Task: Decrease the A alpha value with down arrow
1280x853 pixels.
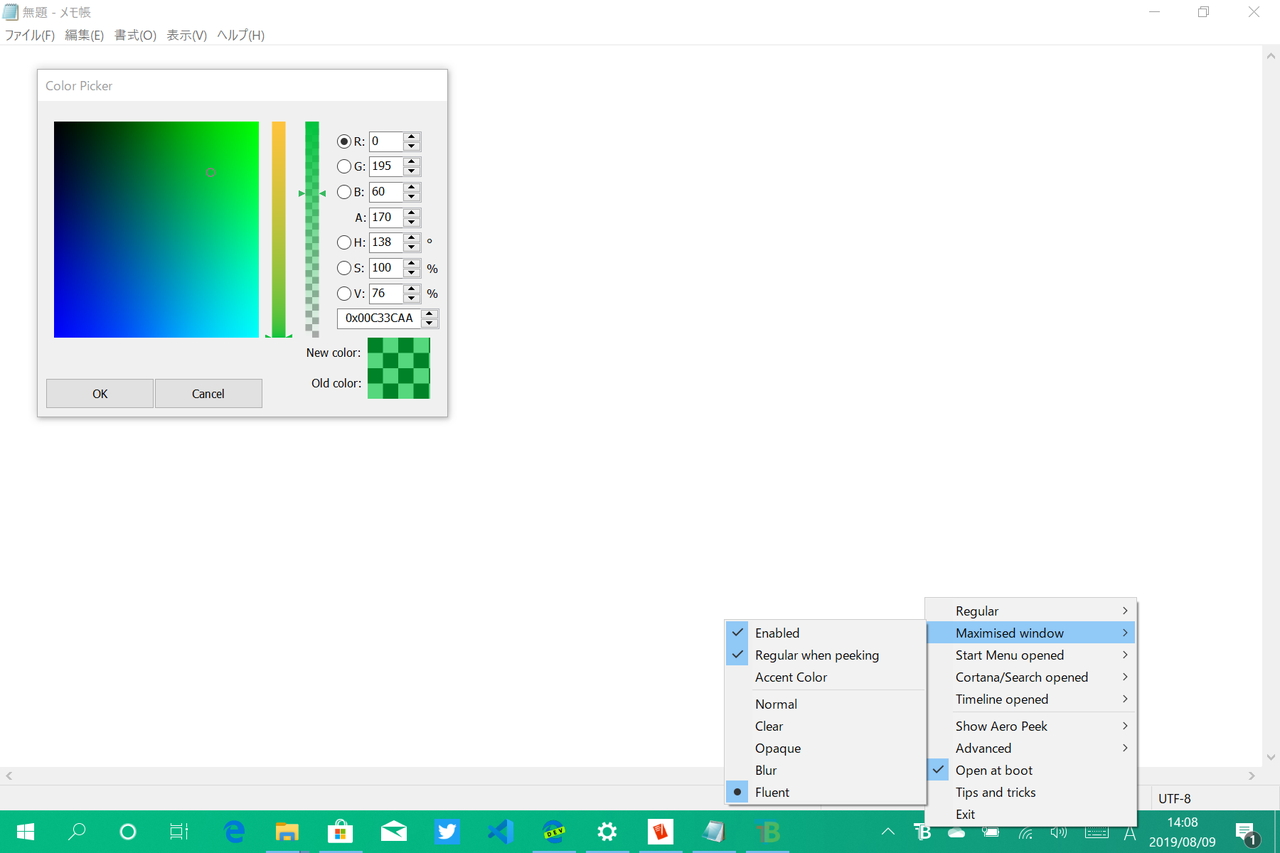Action: pyautogui.click(x=411, y=222)
